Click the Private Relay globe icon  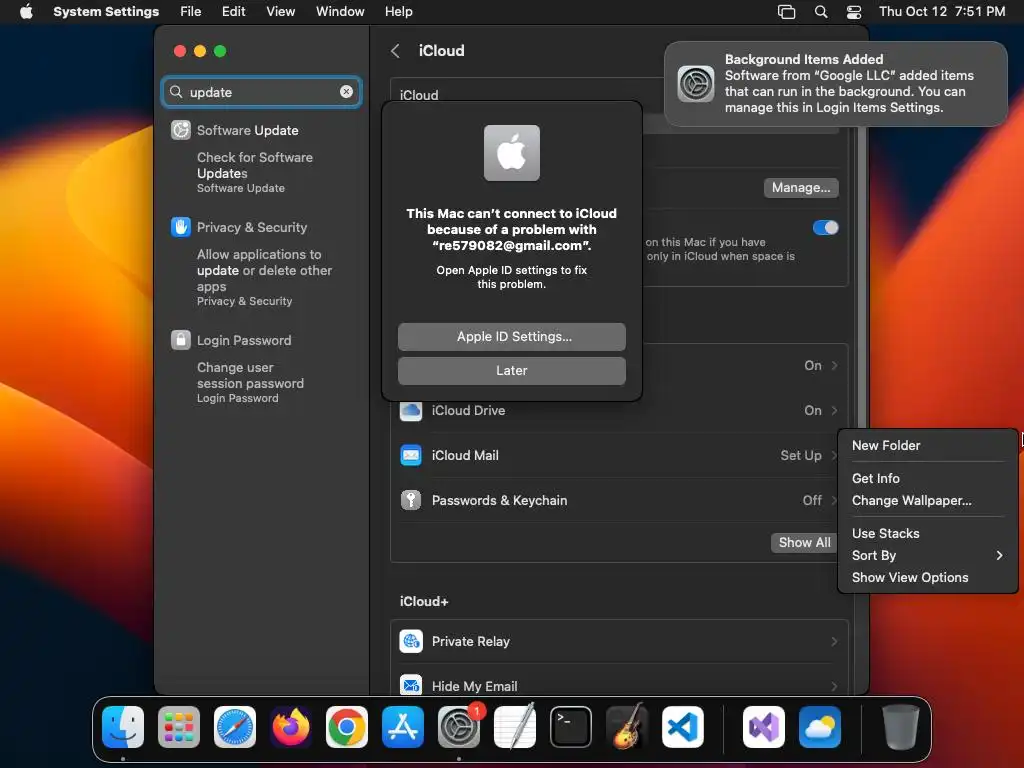[x=411, y=641]
